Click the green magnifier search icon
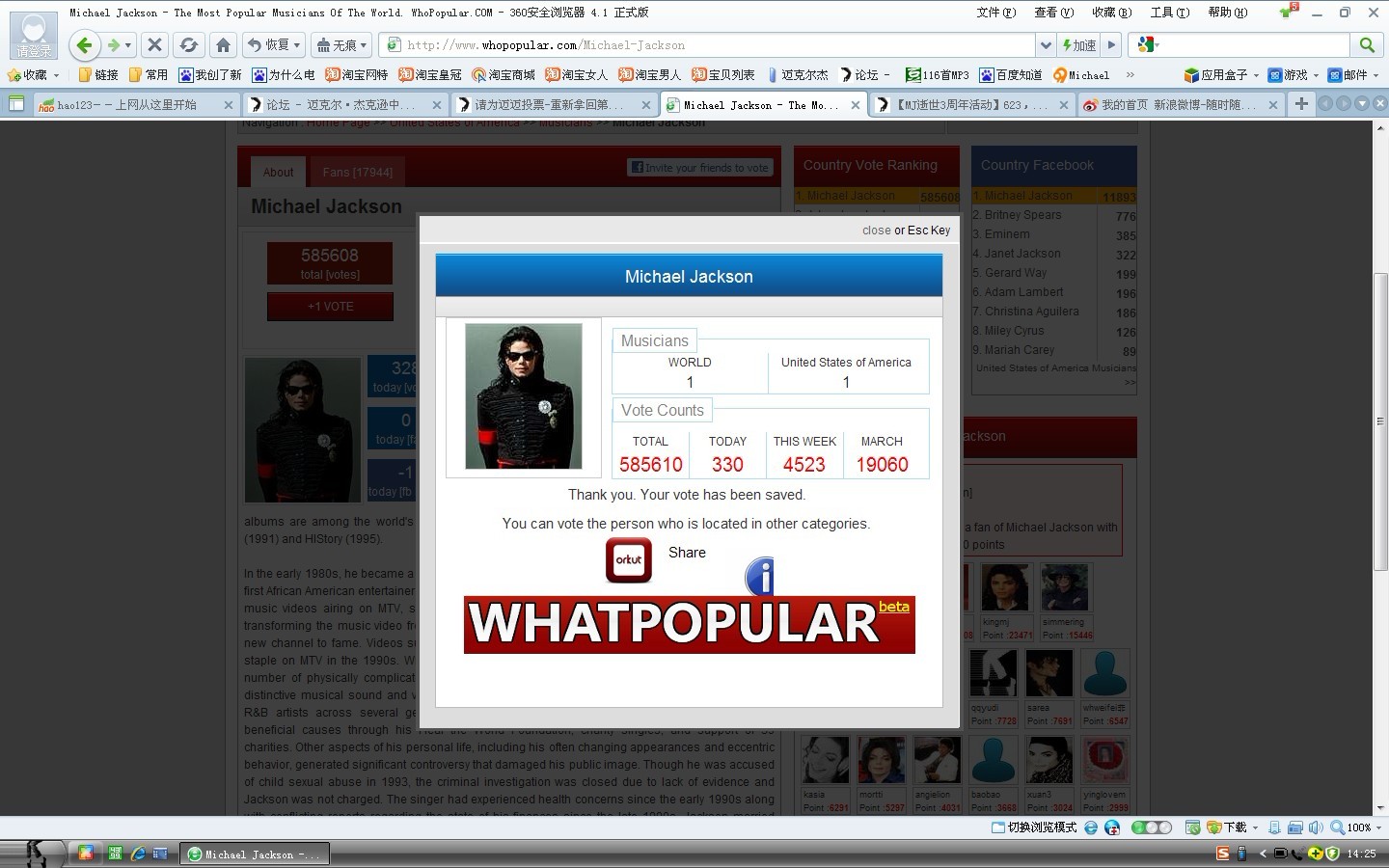 pos(1366,45)
